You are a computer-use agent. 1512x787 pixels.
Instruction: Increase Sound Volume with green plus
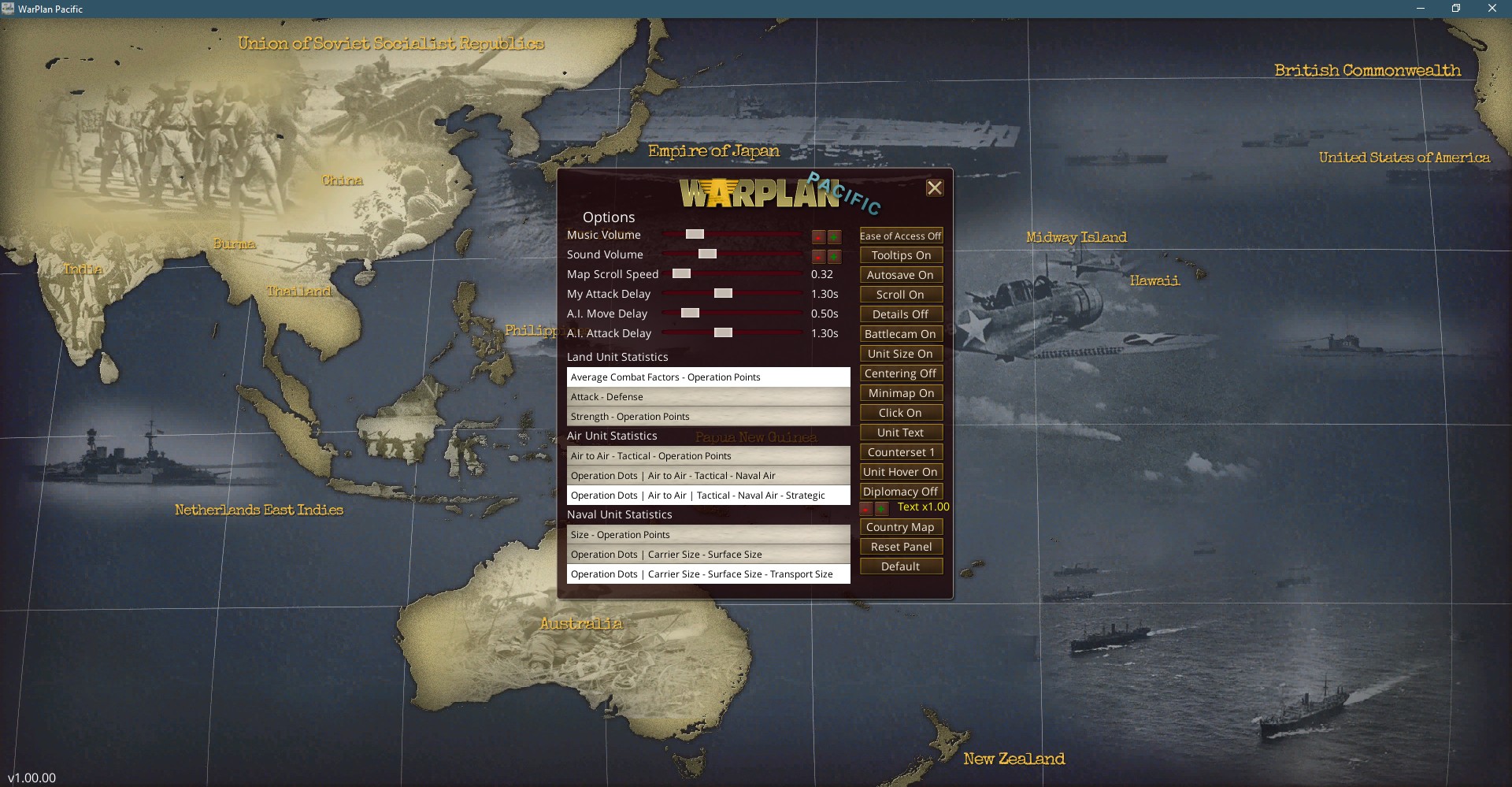834,256
